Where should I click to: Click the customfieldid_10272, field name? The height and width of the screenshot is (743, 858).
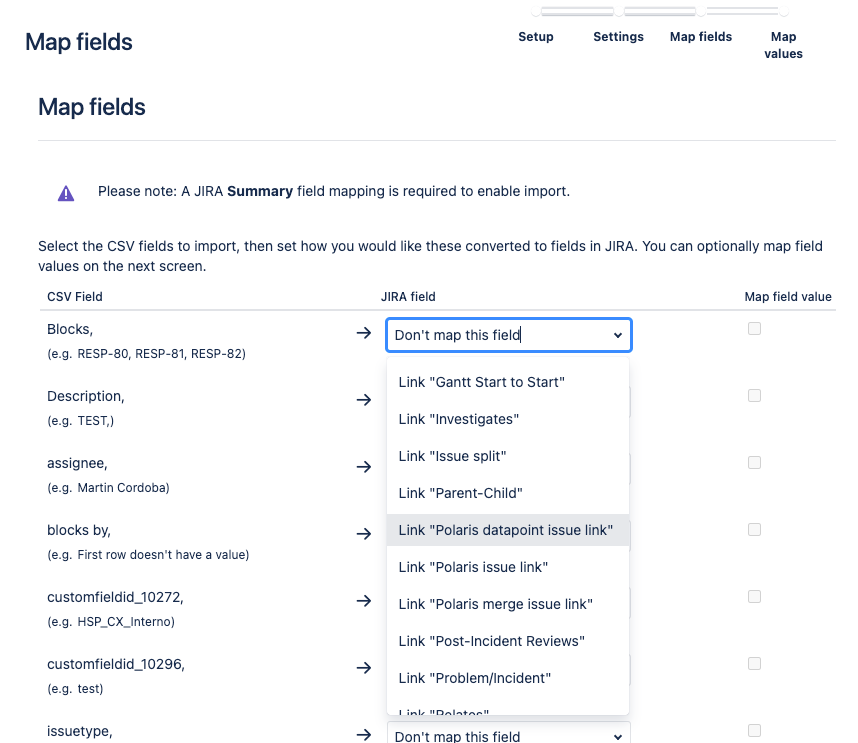tap(115, 597)
